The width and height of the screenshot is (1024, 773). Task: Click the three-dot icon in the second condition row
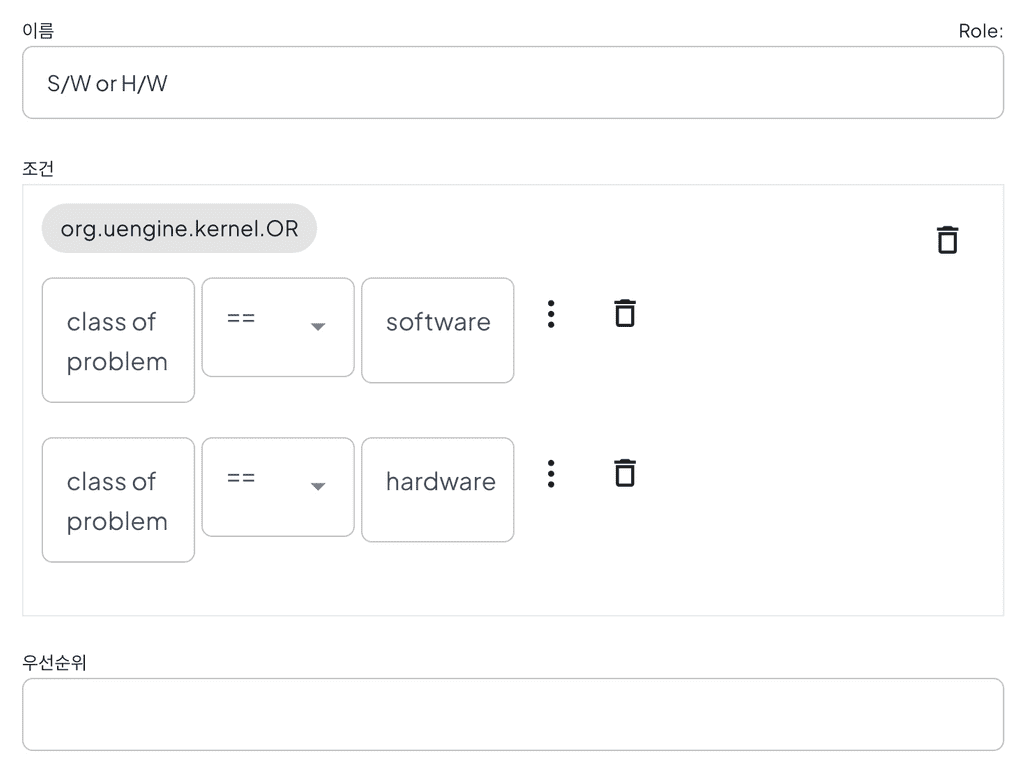click(x=551, y=473)
